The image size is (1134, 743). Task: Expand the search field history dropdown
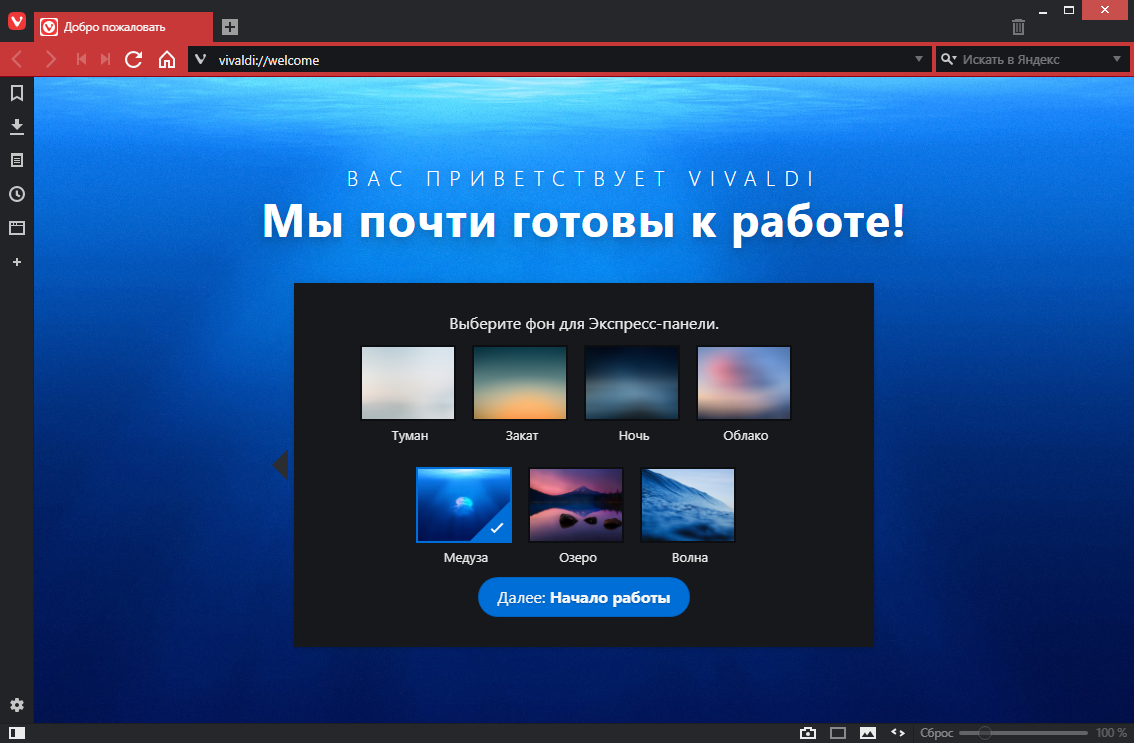click(1117, 59)
